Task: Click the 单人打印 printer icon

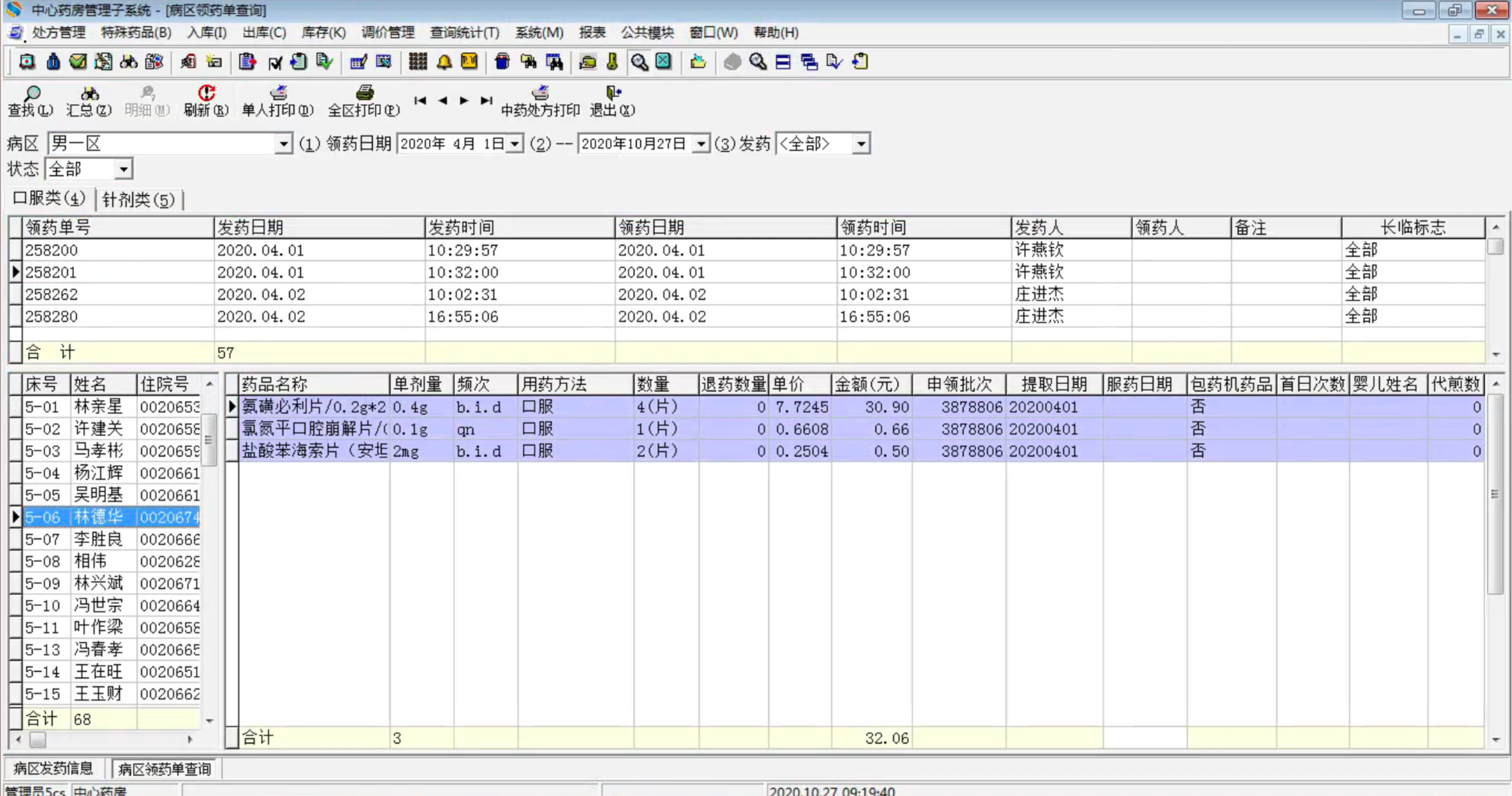Action: 278,92
